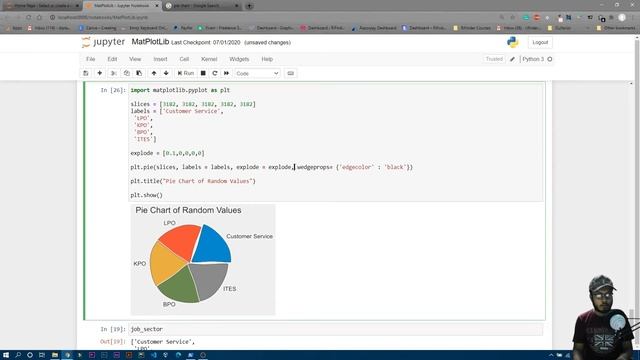The height and width of the screenshot is (360, 640).
Task: Rename the notebook titled MatPlotLib
Action: point(150,42)
